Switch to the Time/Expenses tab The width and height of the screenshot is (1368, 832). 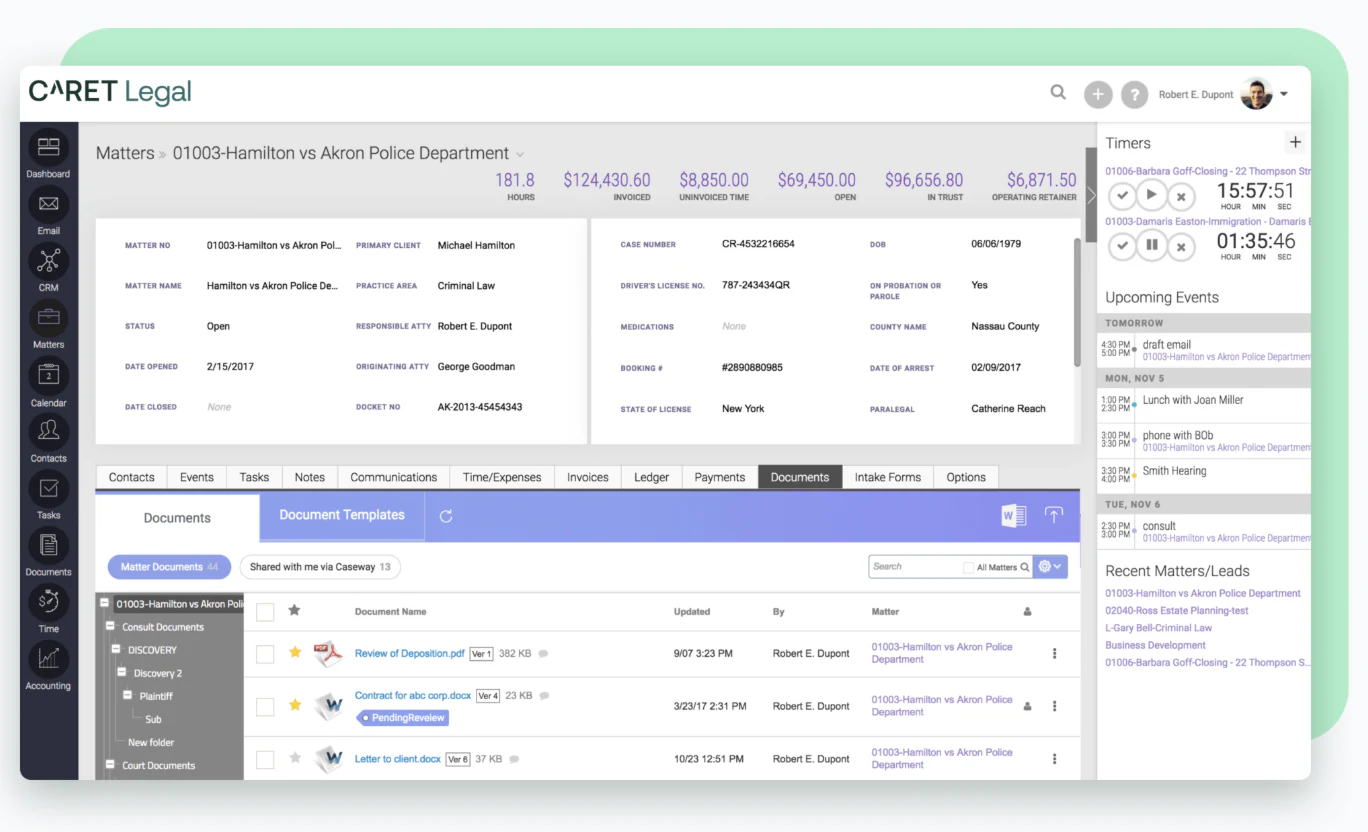(502, 477)
